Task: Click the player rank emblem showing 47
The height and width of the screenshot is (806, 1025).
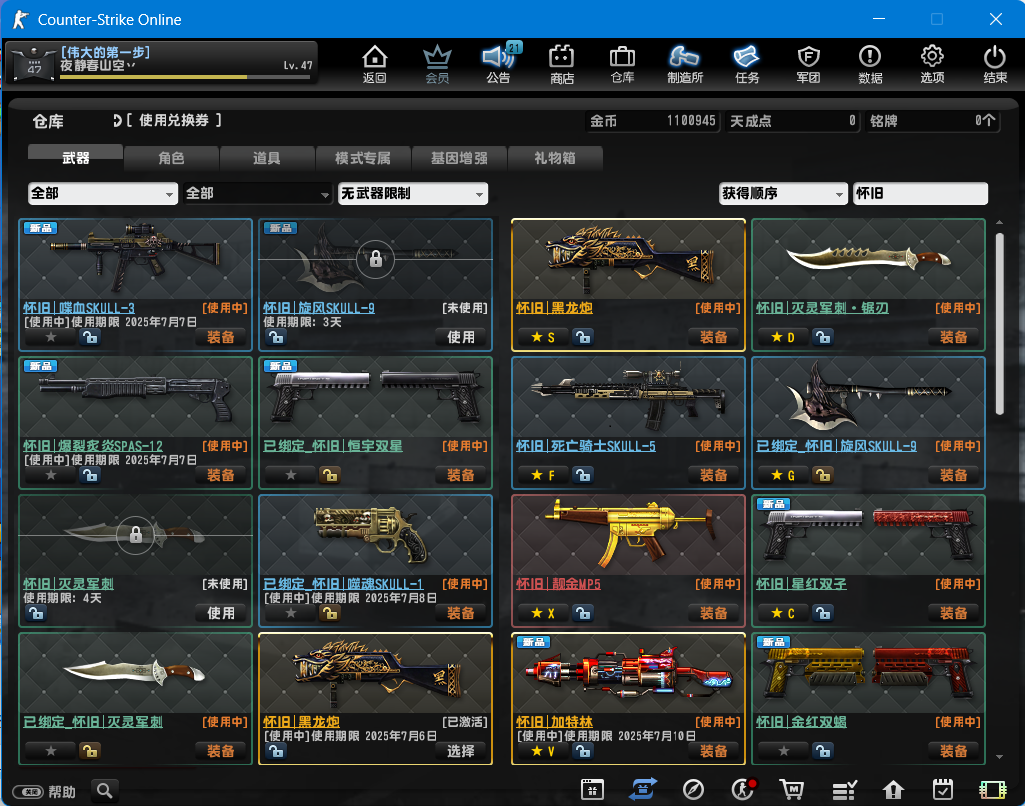Action: pos(33,63)
